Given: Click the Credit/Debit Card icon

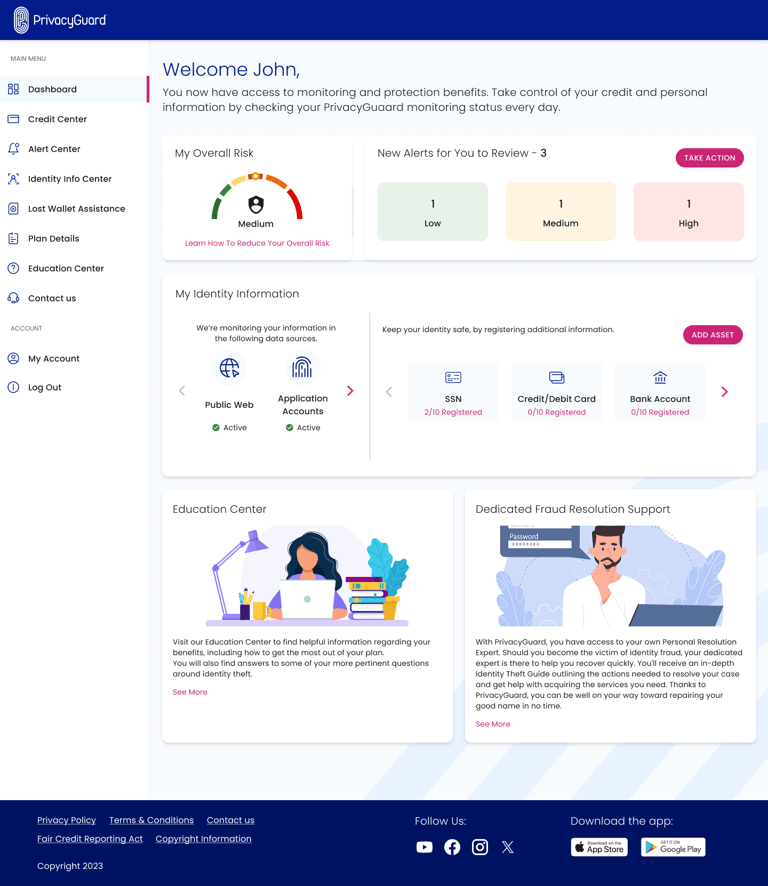Looking at the screenshot, I should pos(557,377).
